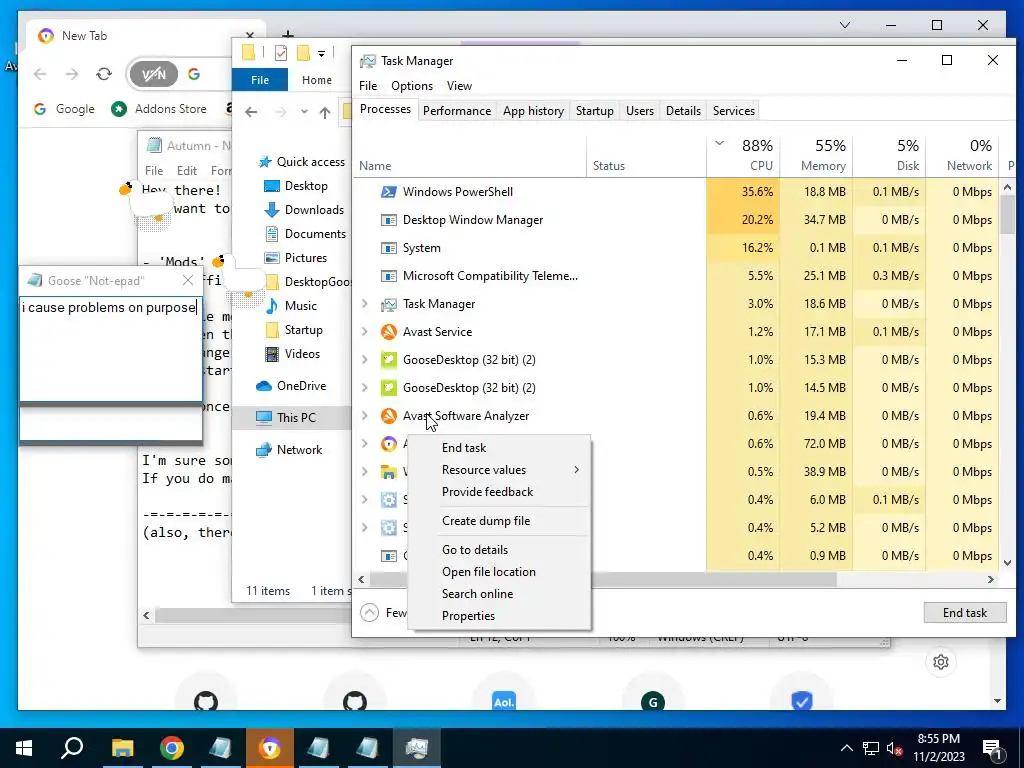Click the Task Manager vertical scrollbar thumb
Image resolution: width=1024 pixels, height=768 pixels.
tap(1007, 214)
